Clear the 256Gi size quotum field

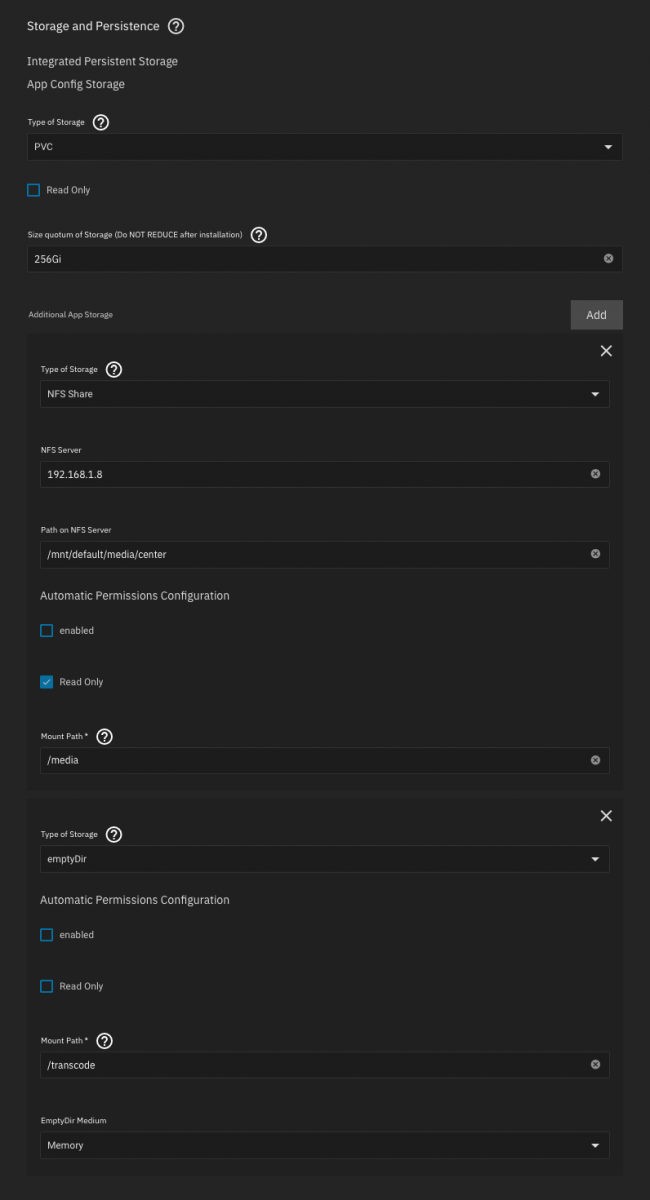click(608, 258)
